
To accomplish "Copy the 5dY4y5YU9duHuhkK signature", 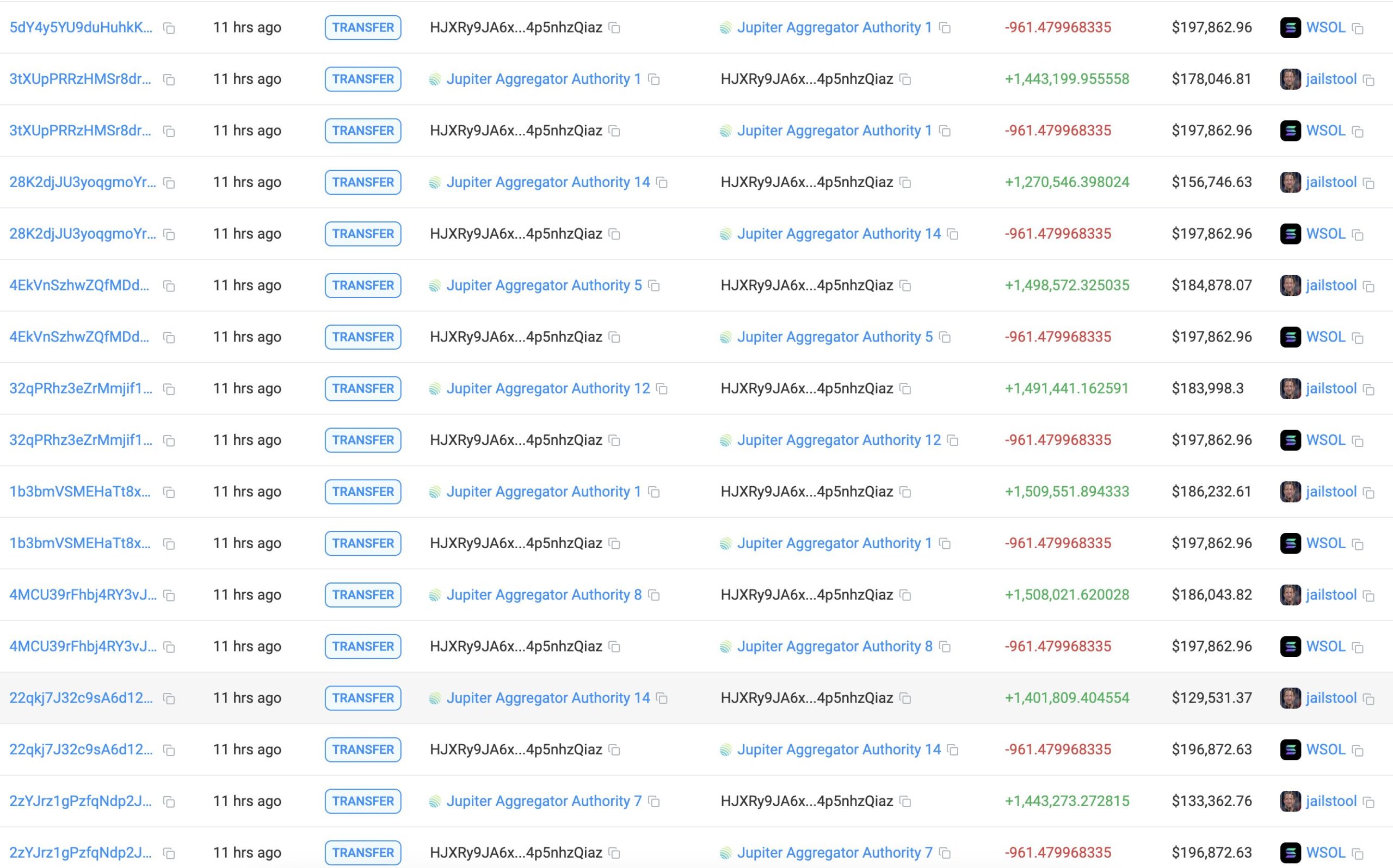I will click(169, 28).
